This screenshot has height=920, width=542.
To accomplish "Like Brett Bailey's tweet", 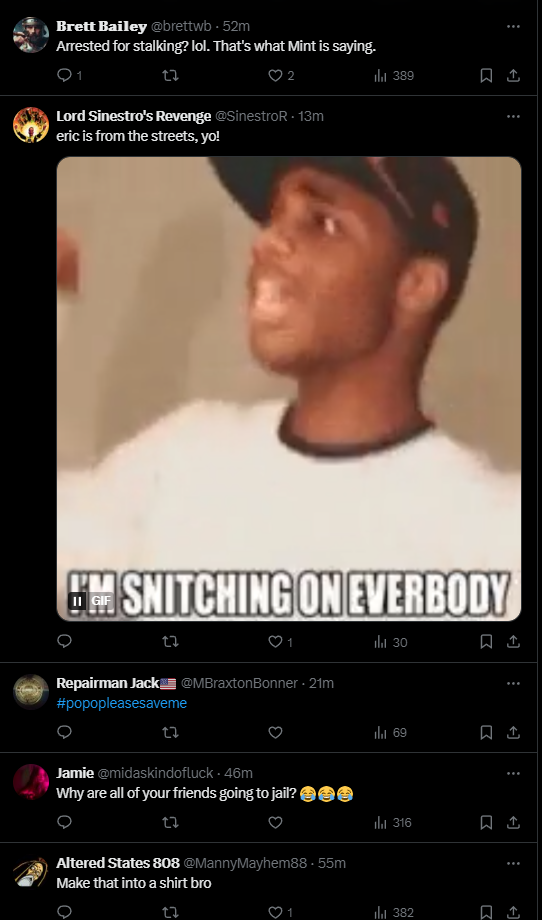I will 276,76.
